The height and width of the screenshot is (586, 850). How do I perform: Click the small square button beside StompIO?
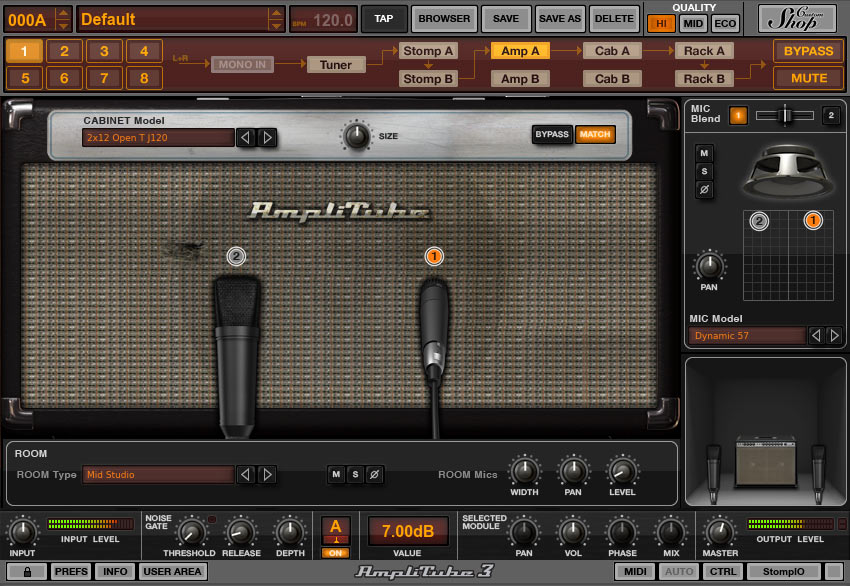(834, 571)
